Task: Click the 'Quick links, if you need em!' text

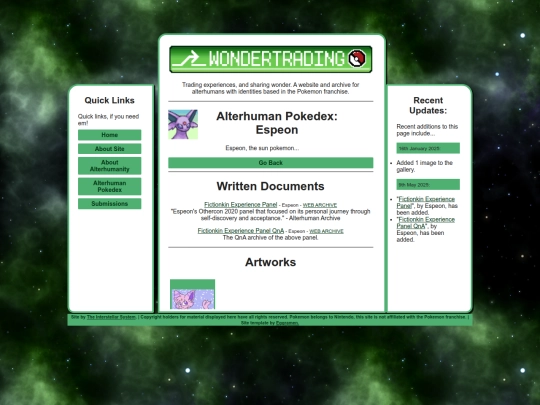Action: [x=108, y=120]
